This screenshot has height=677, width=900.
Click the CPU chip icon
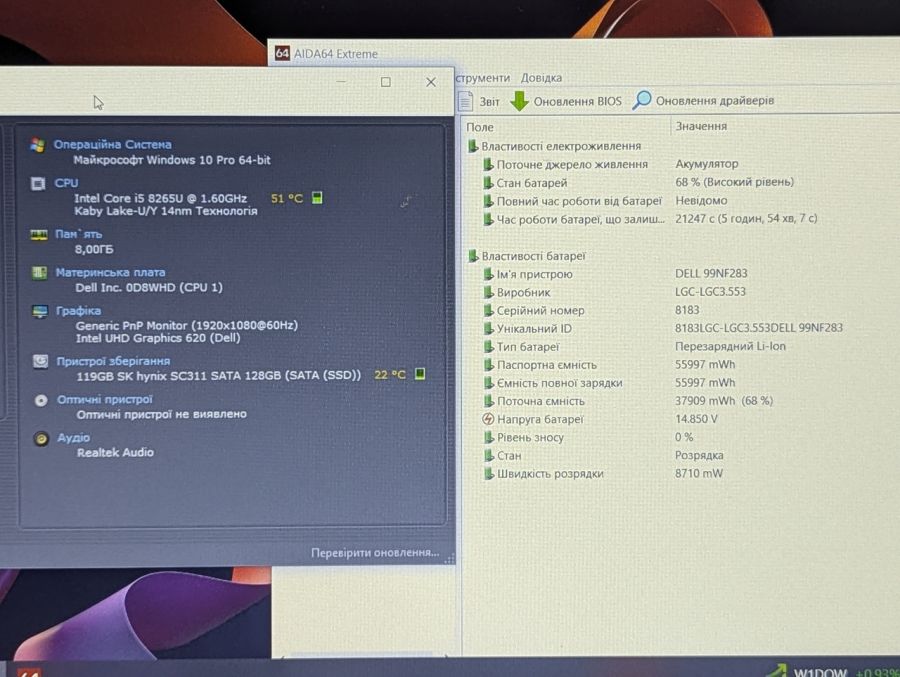[x=38, y=184]
